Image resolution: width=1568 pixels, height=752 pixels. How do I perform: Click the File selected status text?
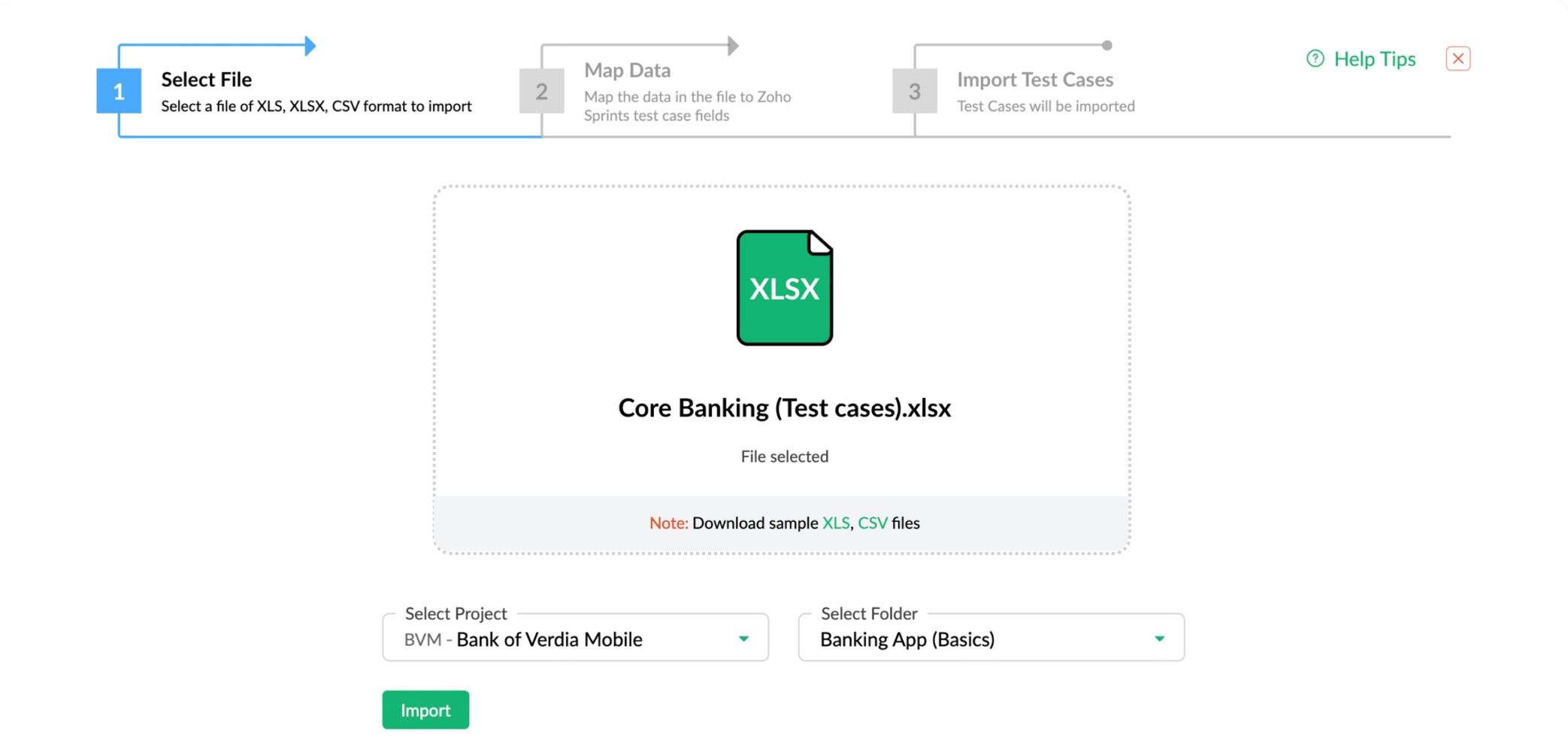pyautogui.click(x=784, y=456)
